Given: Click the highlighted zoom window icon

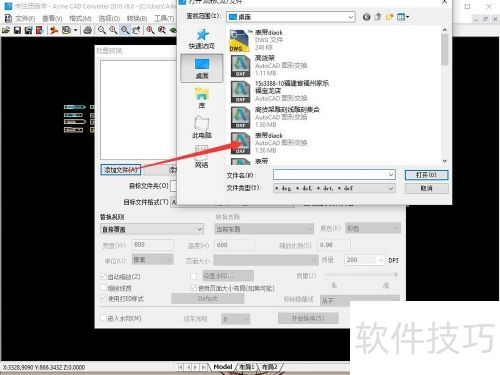Looking at the screenshot, I should coord(125,30).
